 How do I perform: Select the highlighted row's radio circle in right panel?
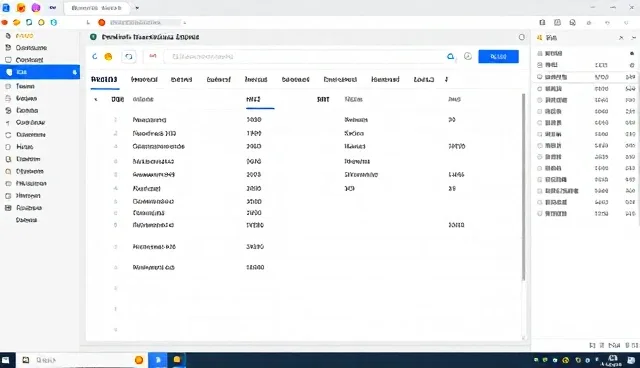(x=540, y=77)
